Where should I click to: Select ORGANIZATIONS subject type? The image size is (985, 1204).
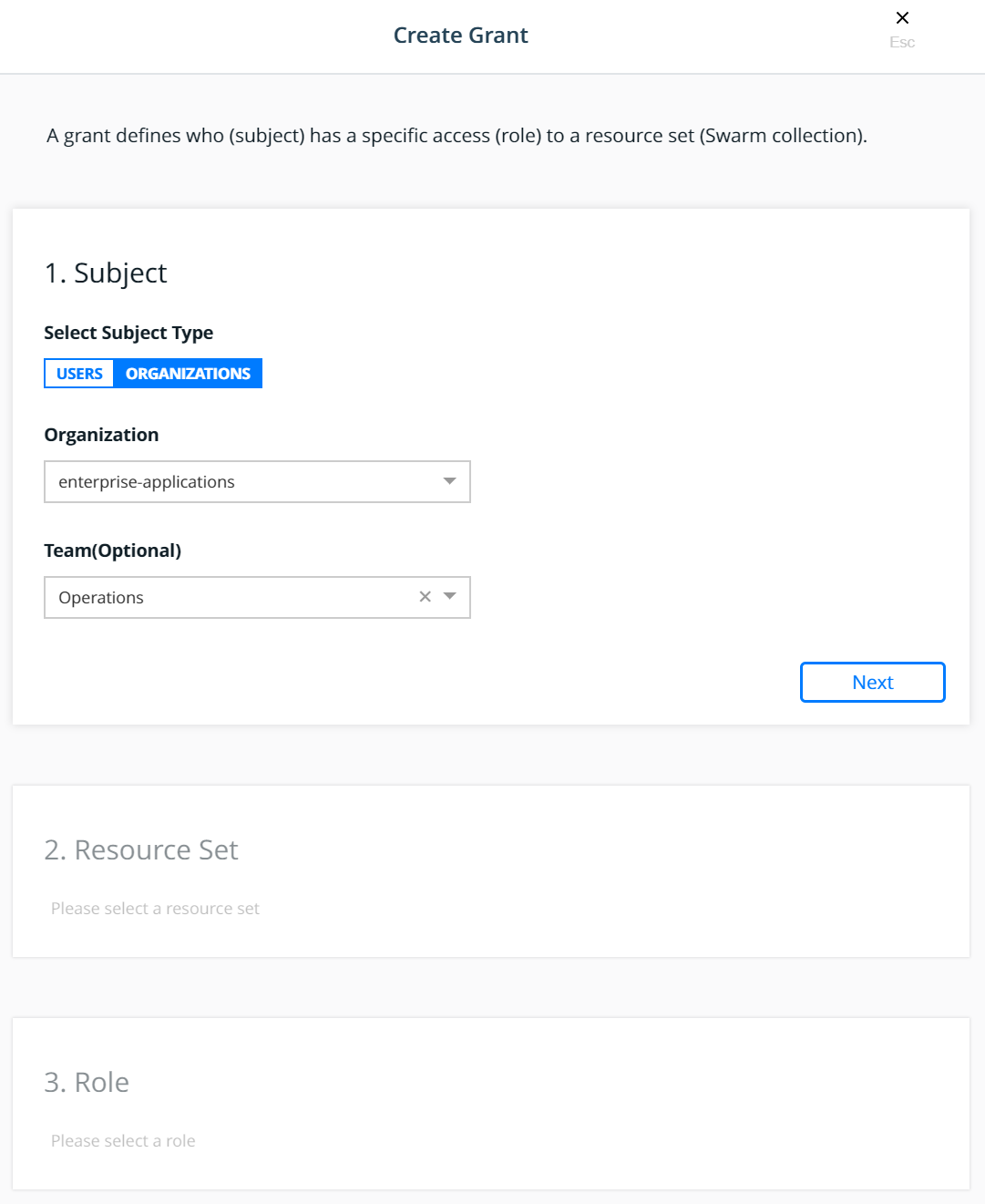click(x=188, y=374)
